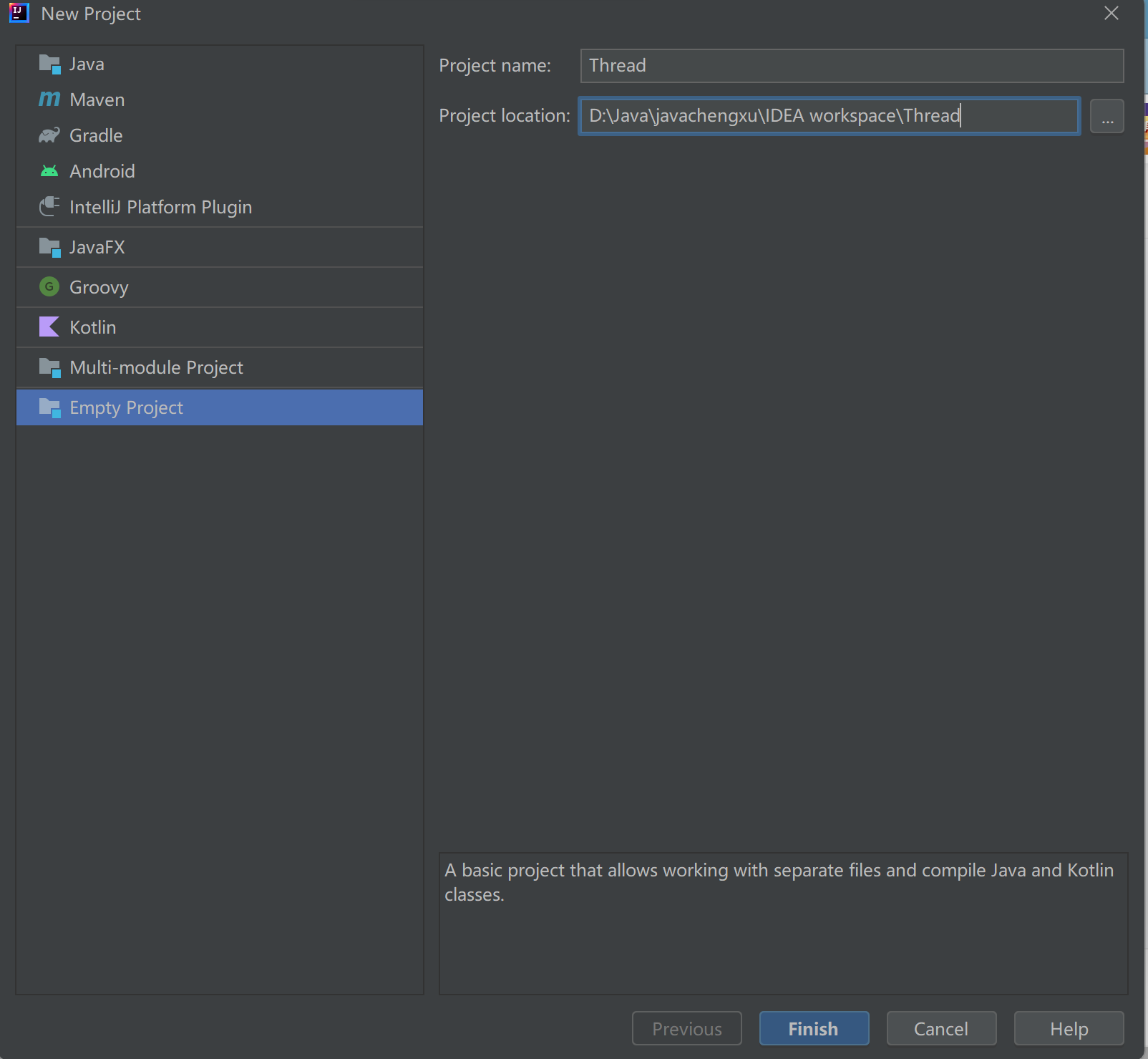Viewport: 1148px width, 1059px height.
Task: Click the Project name label
Action: tap(495, 65)
